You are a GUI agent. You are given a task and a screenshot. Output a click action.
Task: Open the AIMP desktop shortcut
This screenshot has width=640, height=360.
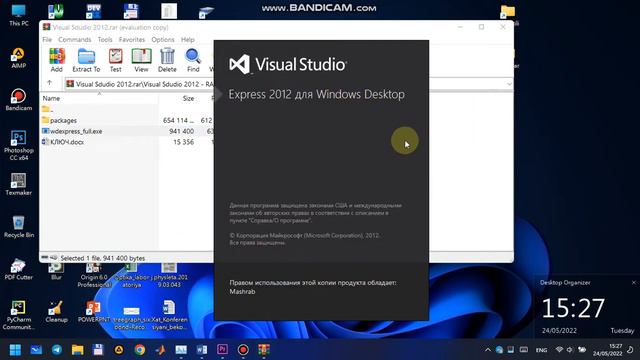click(19, 58)
